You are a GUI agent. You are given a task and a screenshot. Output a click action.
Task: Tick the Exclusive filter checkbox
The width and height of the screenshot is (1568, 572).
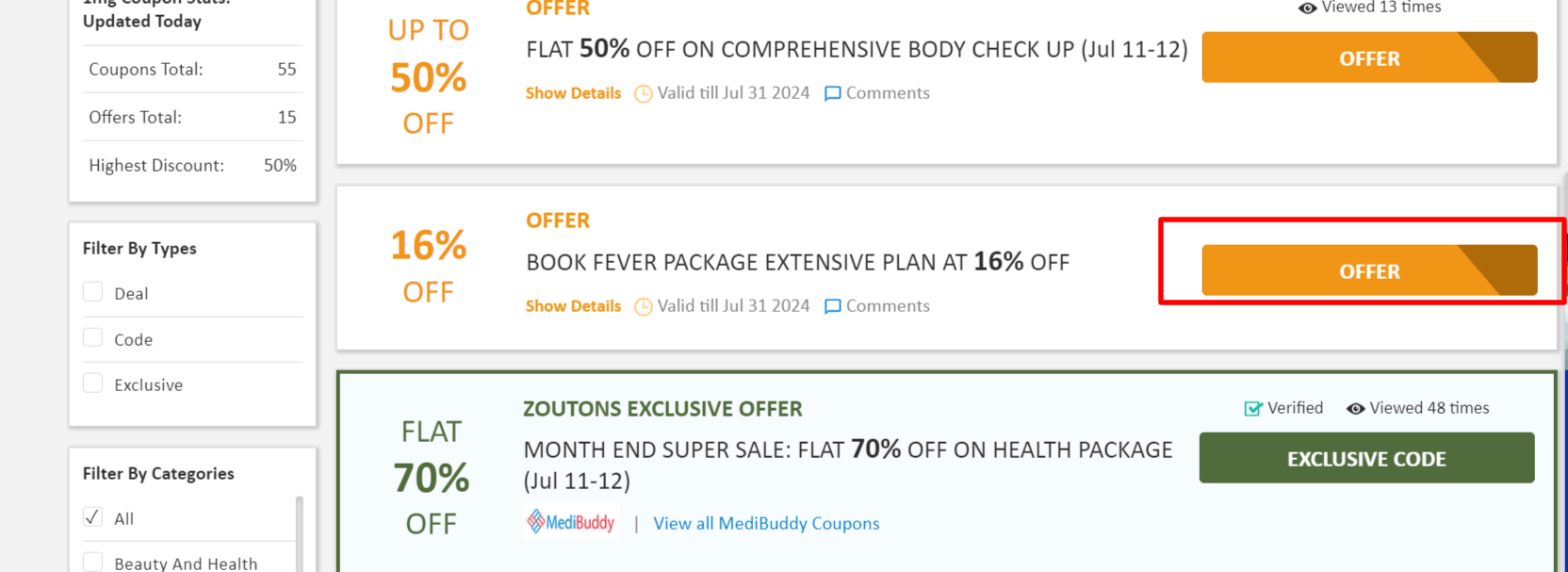92,384
